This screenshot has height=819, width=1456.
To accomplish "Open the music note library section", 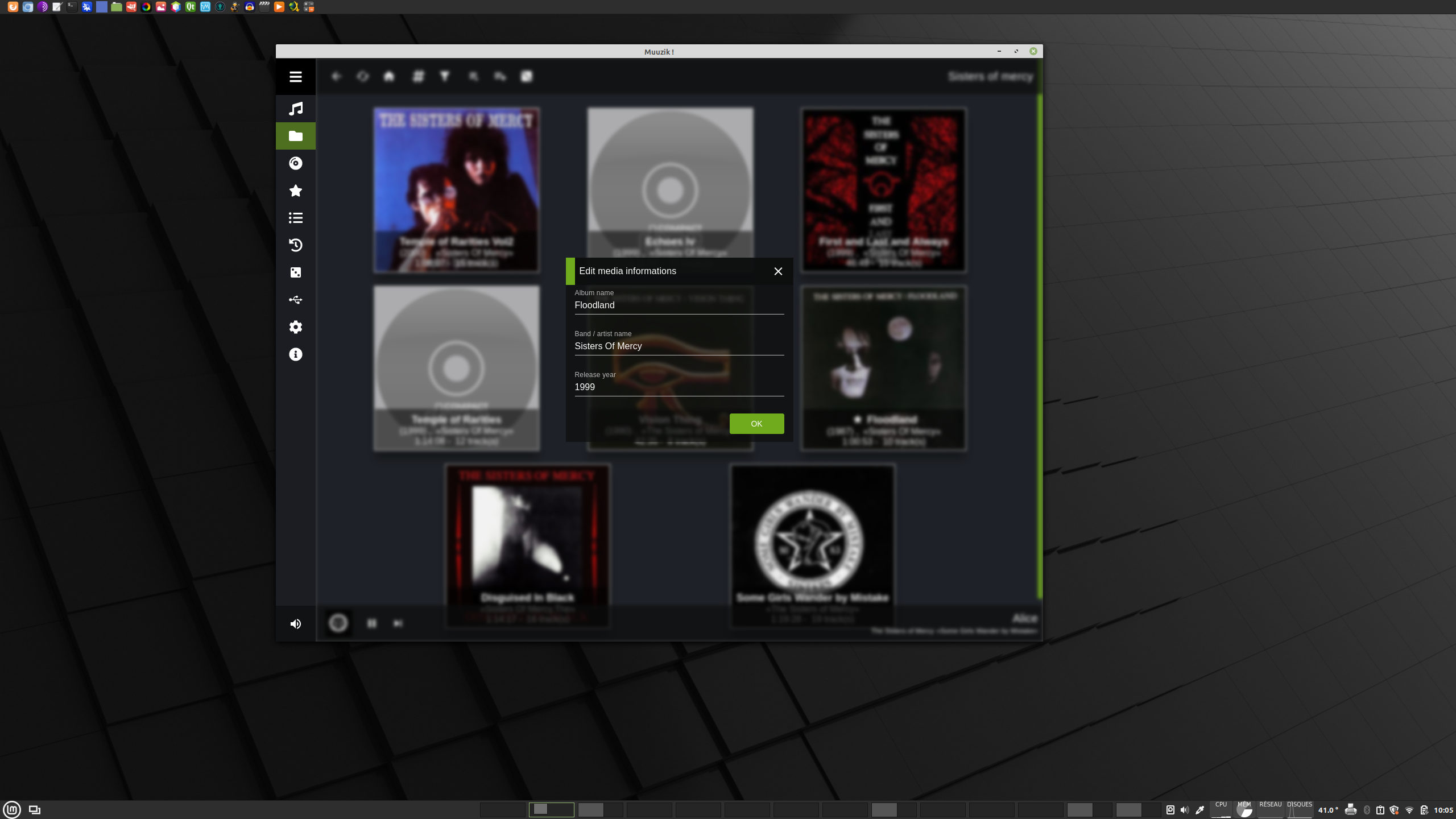I will click(x=295, y=109).
